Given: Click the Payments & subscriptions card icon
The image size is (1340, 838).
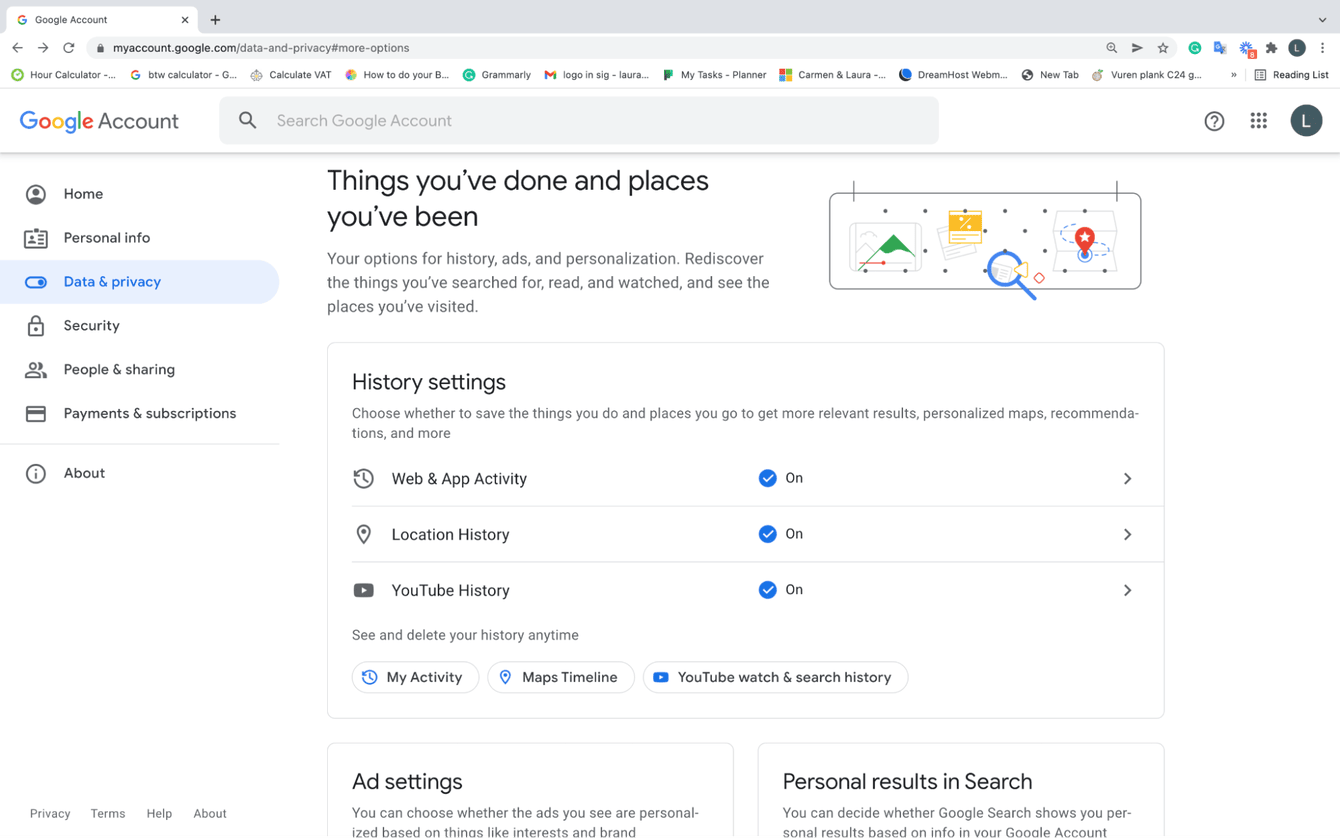Looking at the screenshot, I should point(35,413).
